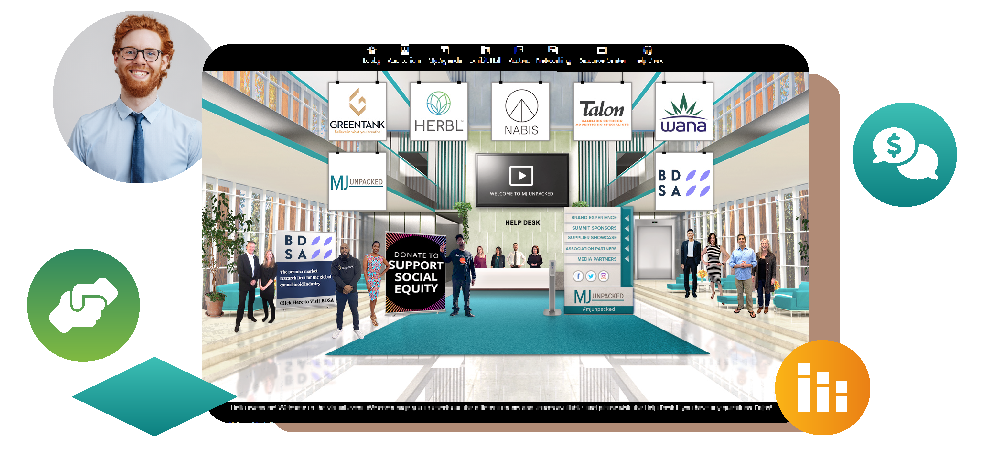Select the HERBL hanging sponsor banner
The height and width of the screenshot is (450, 1001).
[439, 112]
